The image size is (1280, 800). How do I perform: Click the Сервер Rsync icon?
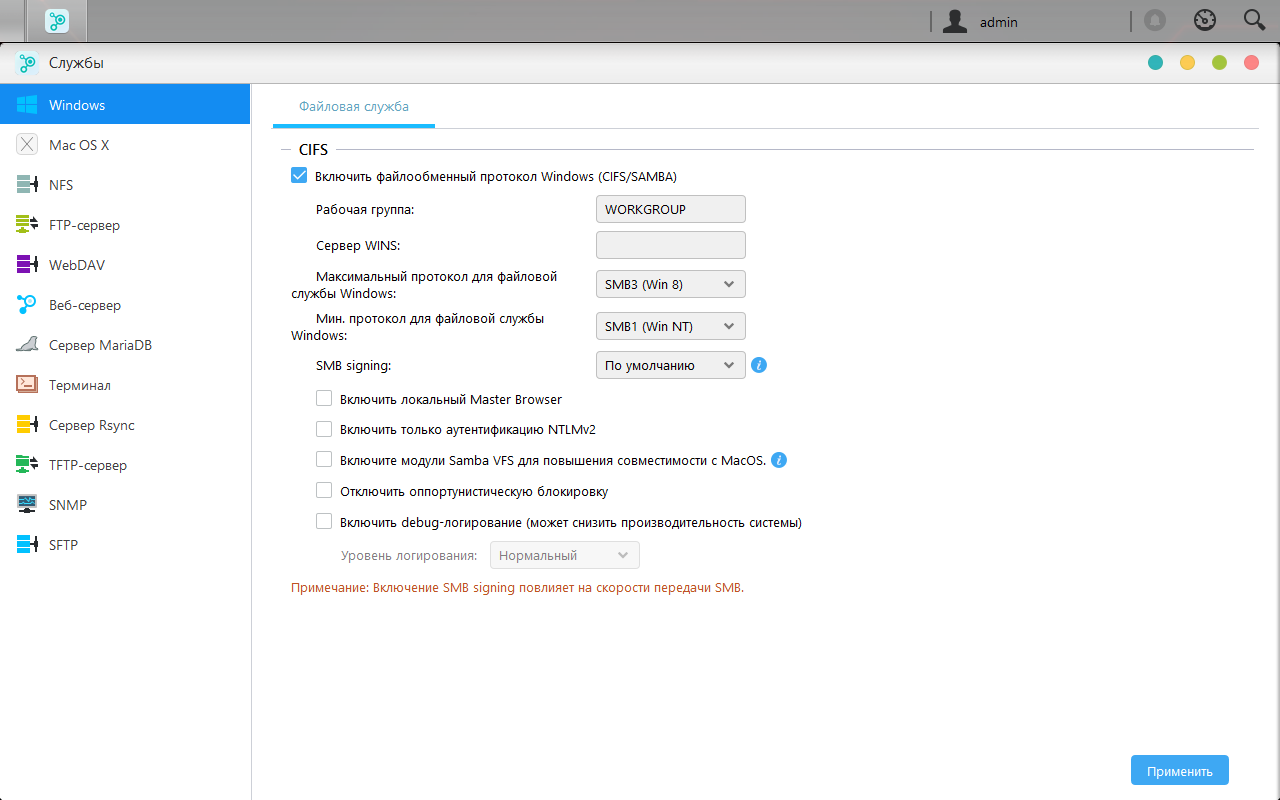point(27,425)
